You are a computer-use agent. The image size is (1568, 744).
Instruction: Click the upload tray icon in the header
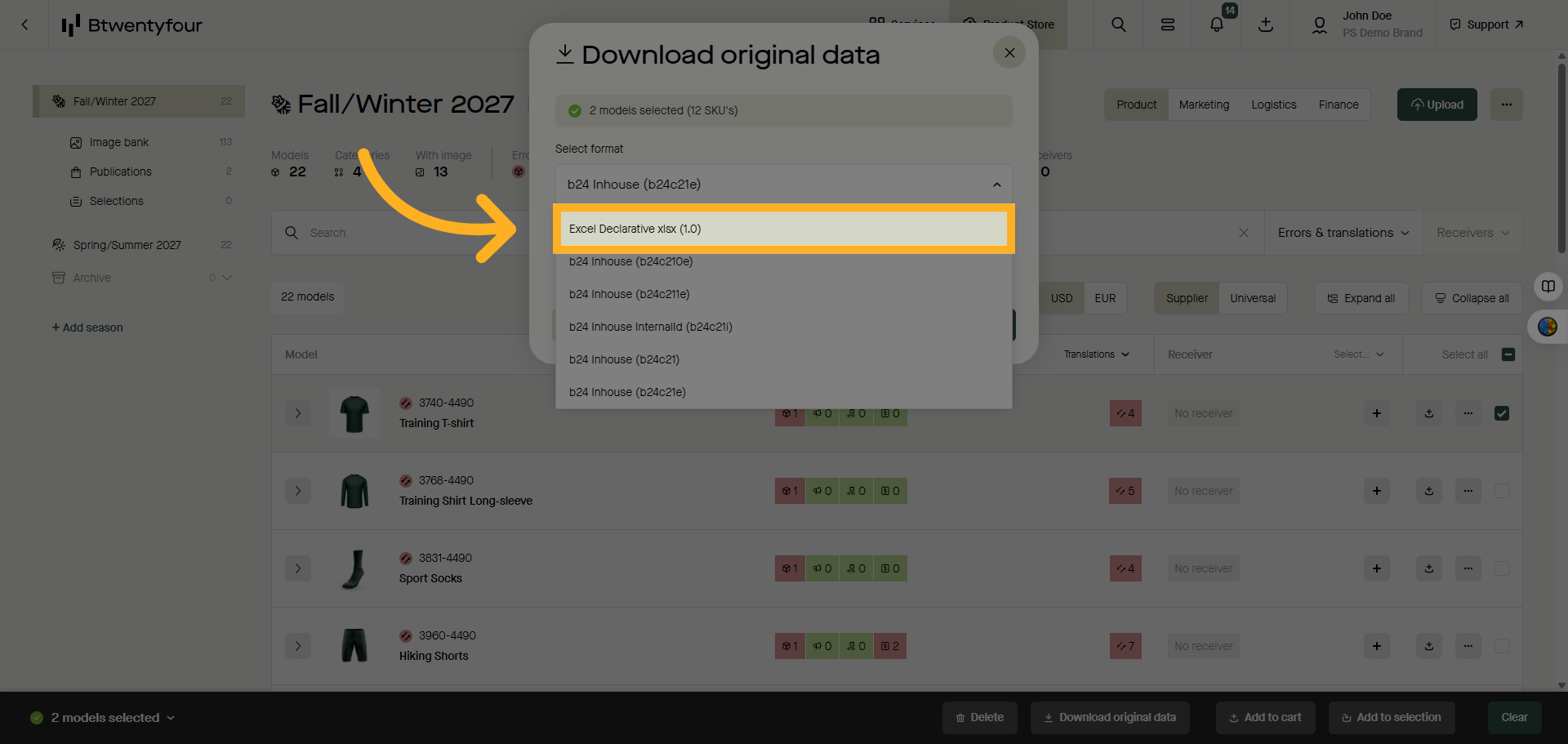[1266, 25]
